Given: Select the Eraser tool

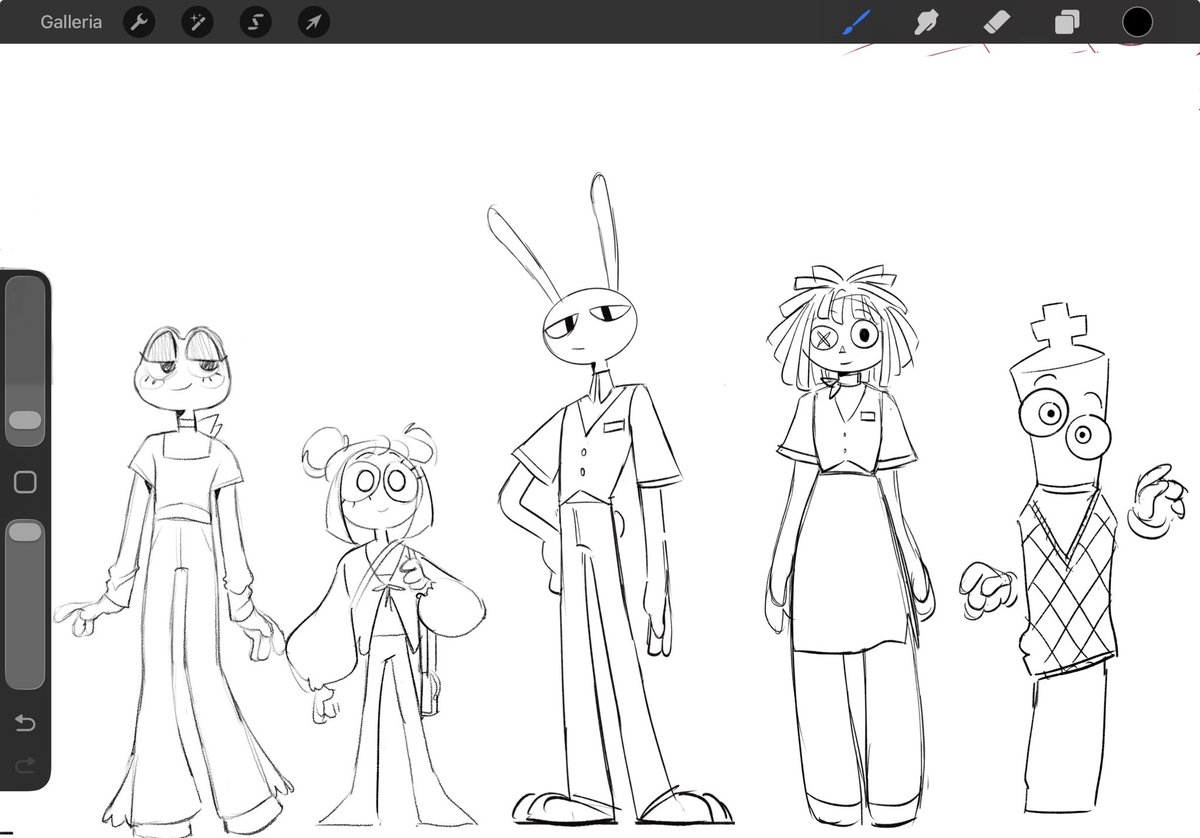Looking at the screenshot, I should (x=997, y=22).
